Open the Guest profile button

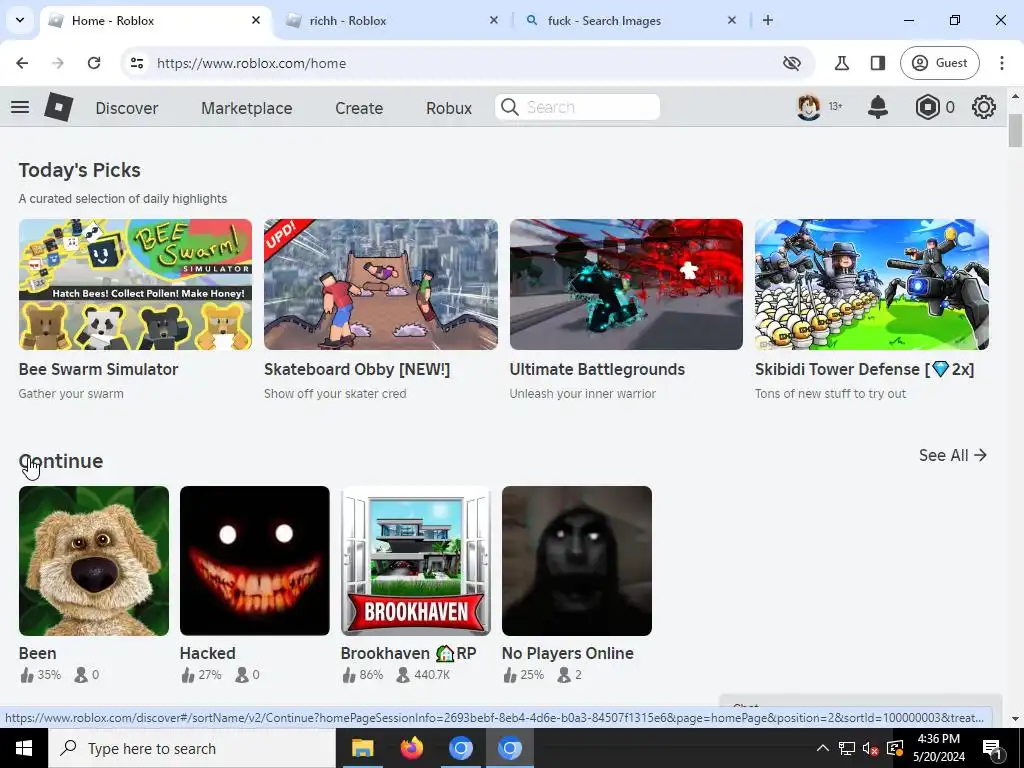coord(940,63)
